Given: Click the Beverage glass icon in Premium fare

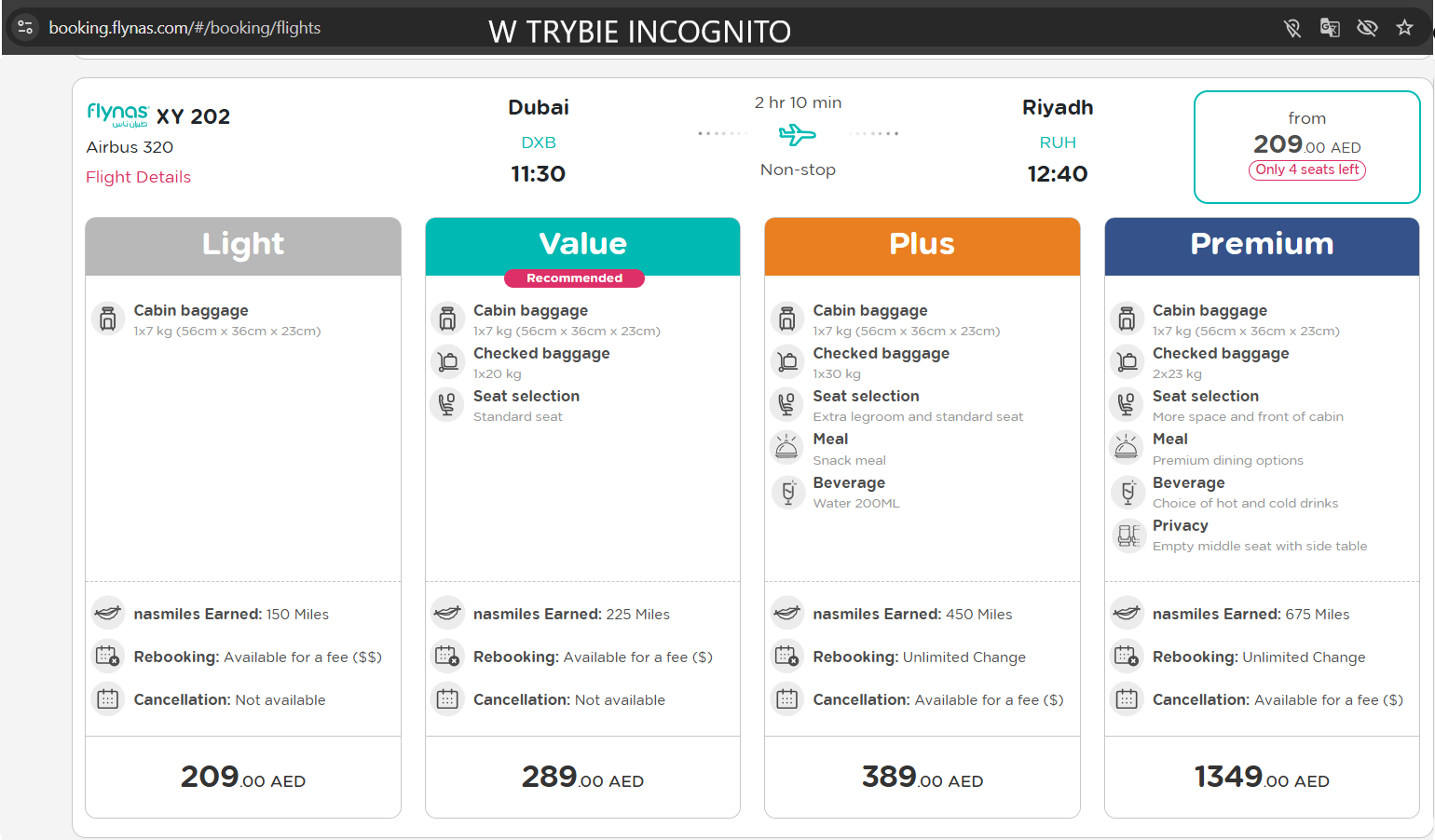Looking at the screenshot, I should click(1127, 492).
